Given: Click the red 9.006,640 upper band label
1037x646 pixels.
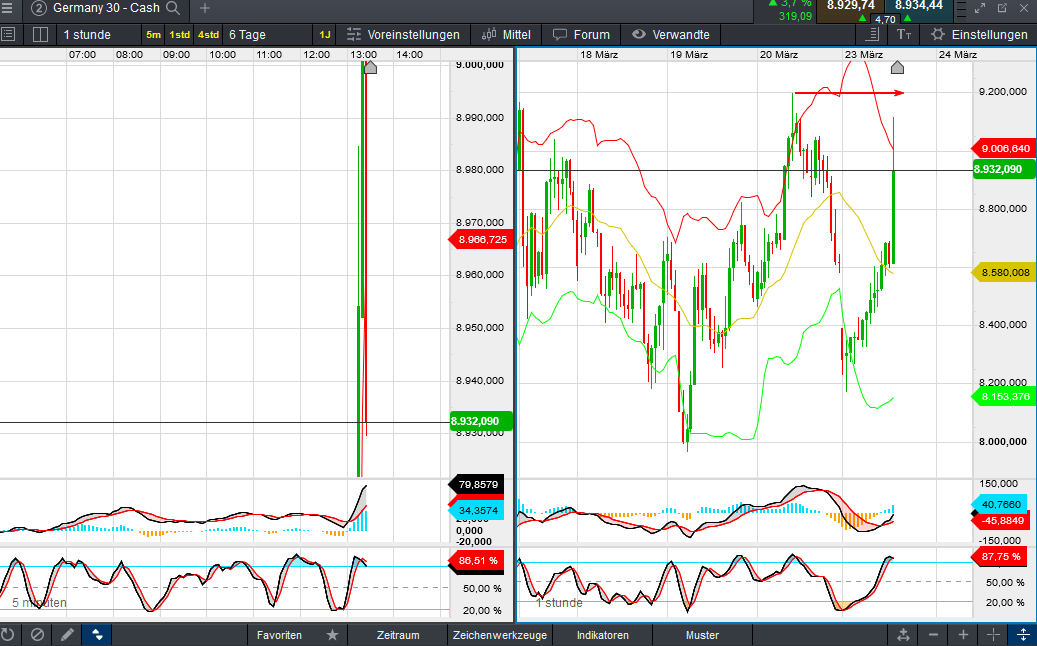Looking at the screenshot, I should [1004, 149].
